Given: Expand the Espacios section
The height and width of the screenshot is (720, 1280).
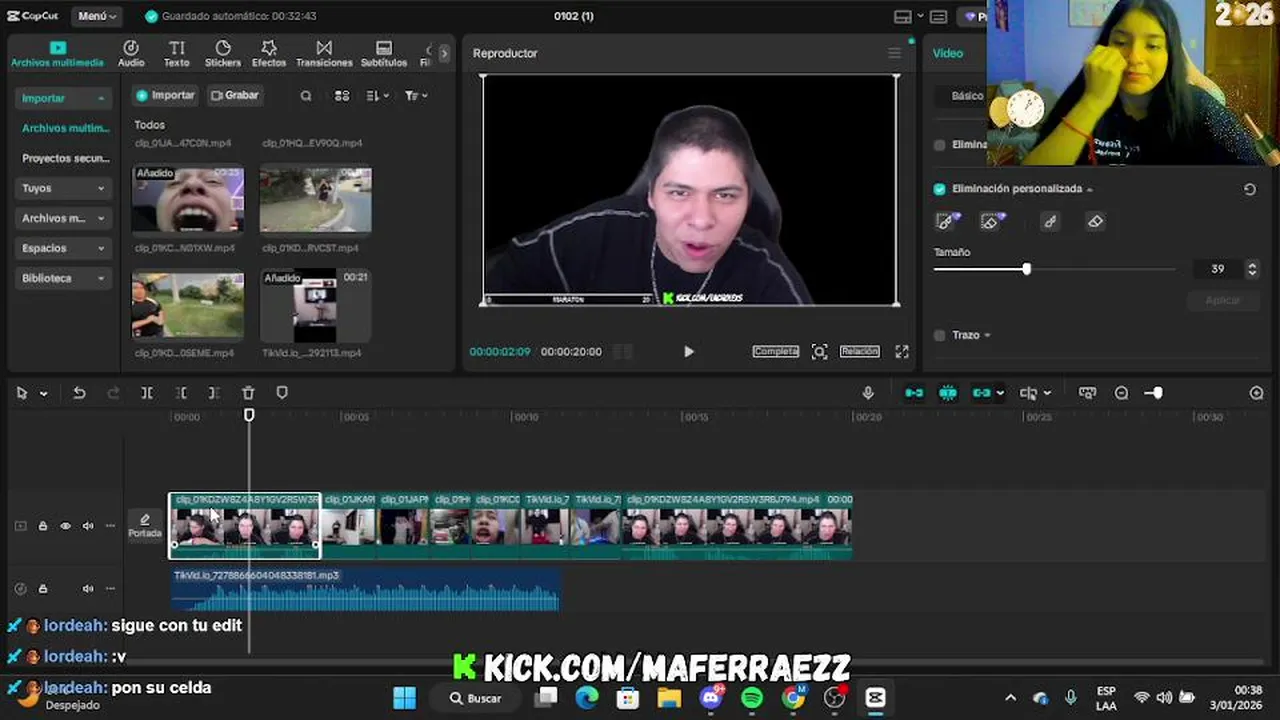Looking at the screenshot, I should coord(62,248).
